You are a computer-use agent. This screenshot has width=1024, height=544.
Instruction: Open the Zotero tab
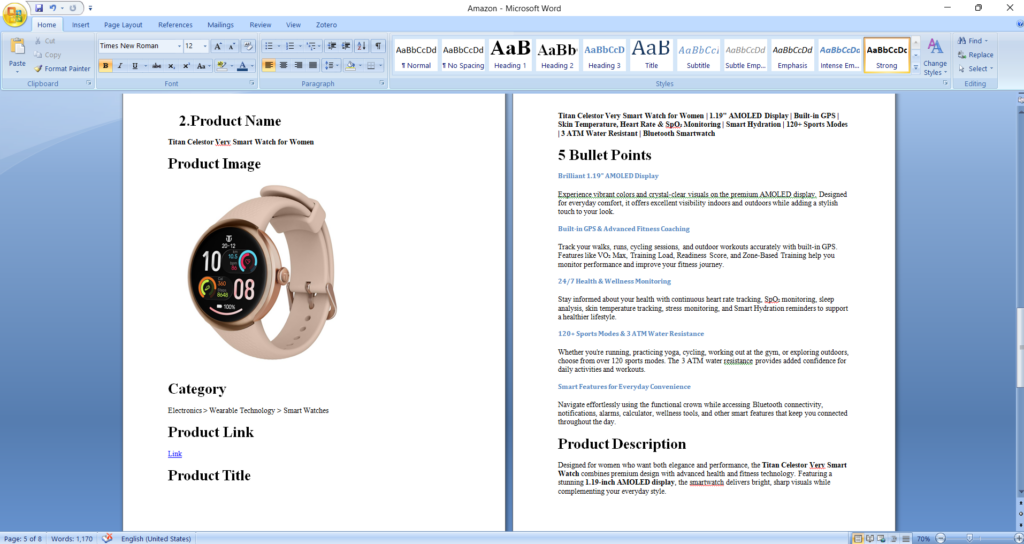[327, 25]
